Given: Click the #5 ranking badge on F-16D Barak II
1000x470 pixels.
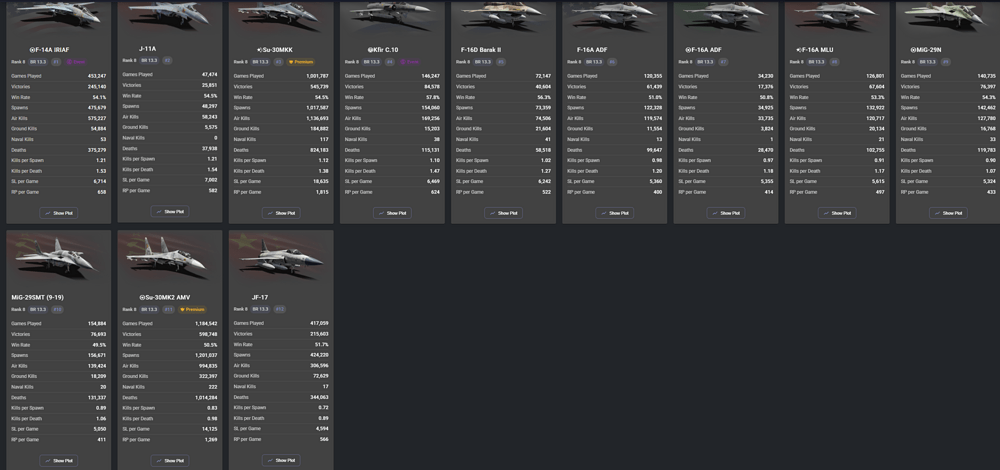Looking at the screenshot, I should point(501,62).
